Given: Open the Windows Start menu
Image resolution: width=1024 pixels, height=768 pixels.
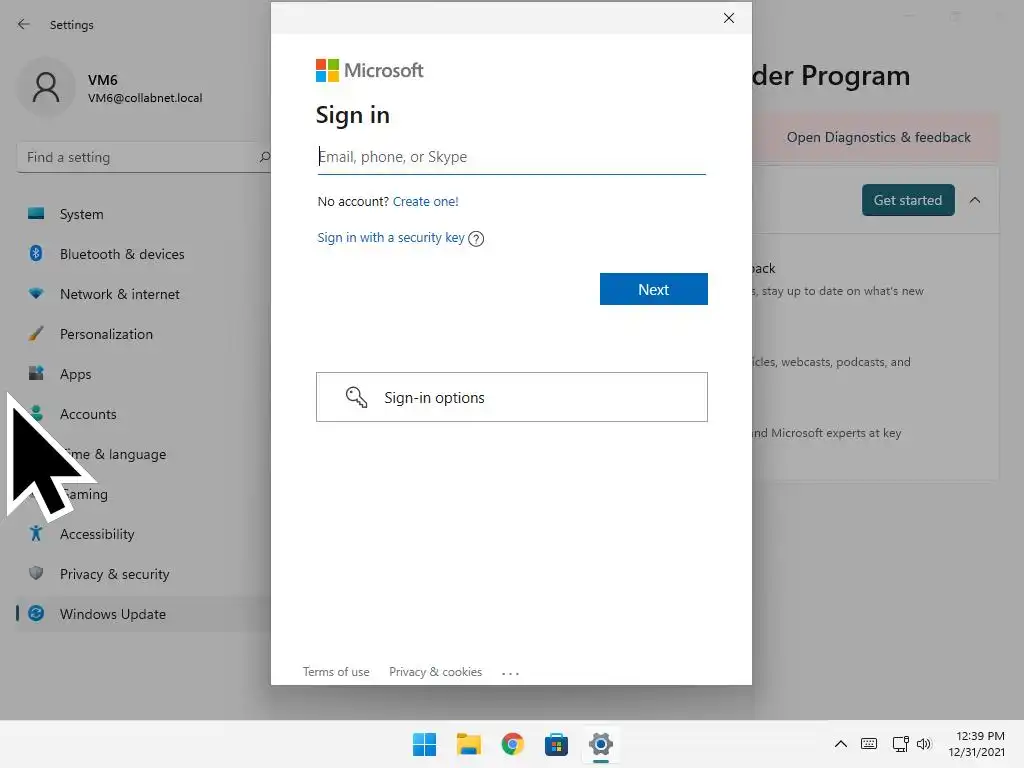Looking at the screenshot, I should [x=424, y=744].
